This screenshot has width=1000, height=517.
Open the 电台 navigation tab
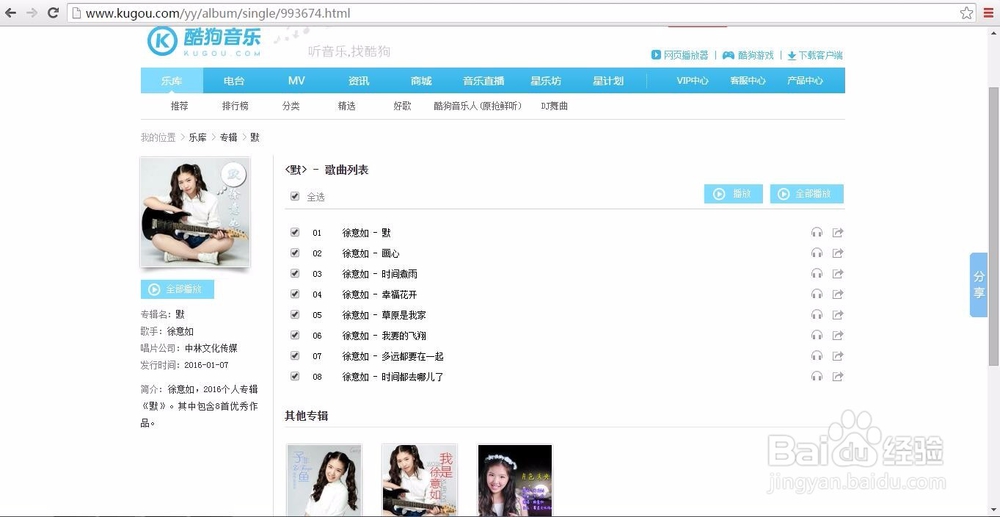(x=233, y=81)
